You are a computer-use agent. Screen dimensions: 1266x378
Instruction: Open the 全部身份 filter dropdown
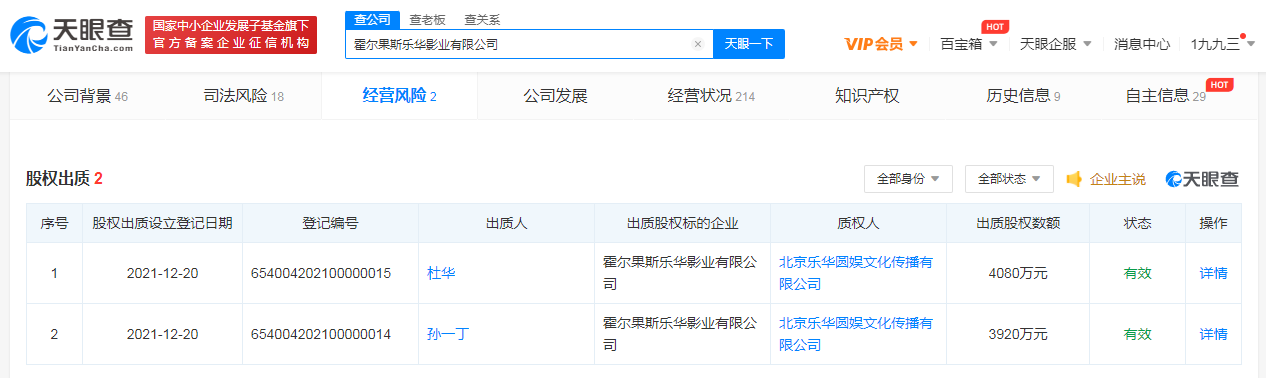tap(908, 179)
